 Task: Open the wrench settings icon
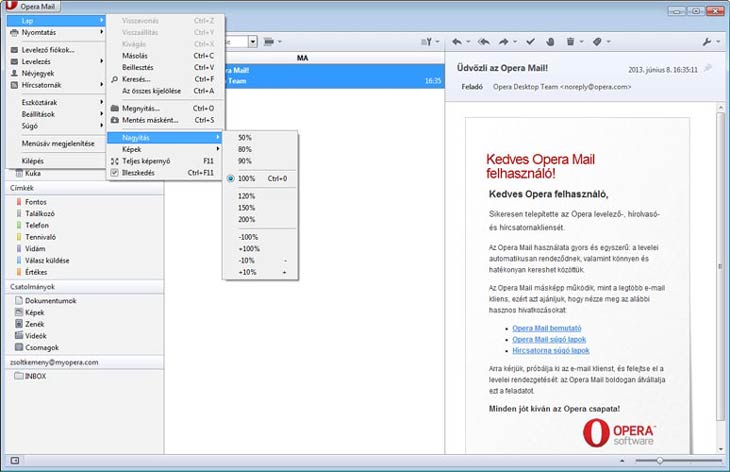(709, 42)
